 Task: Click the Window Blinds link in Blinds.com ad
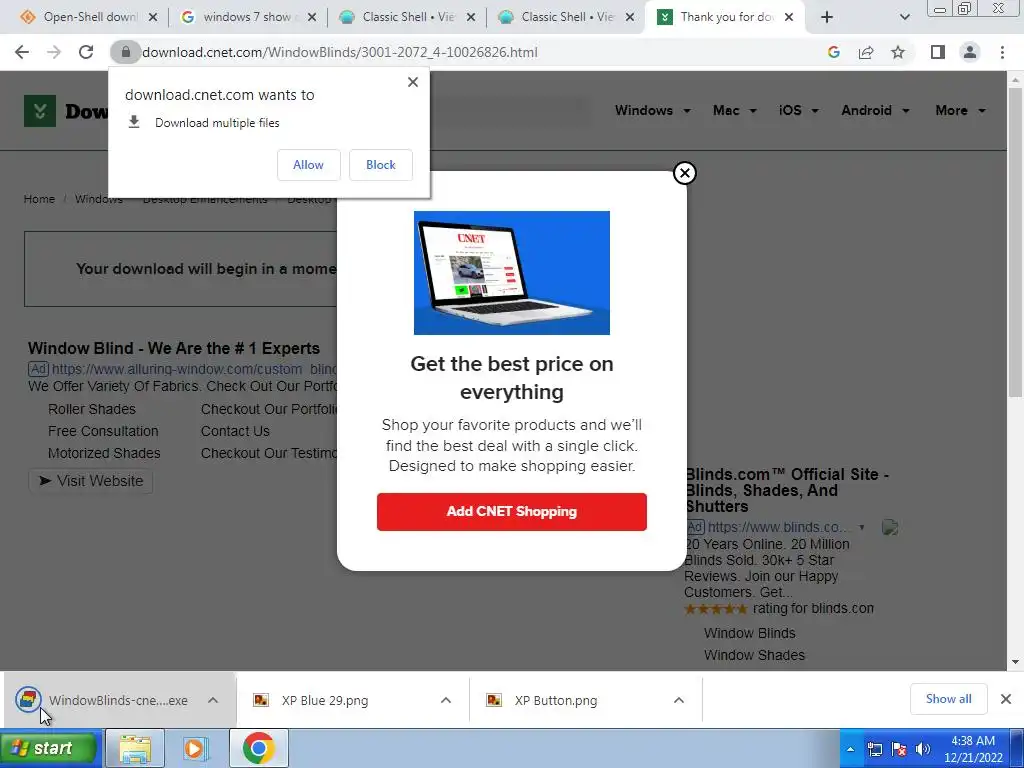point(750,633)
